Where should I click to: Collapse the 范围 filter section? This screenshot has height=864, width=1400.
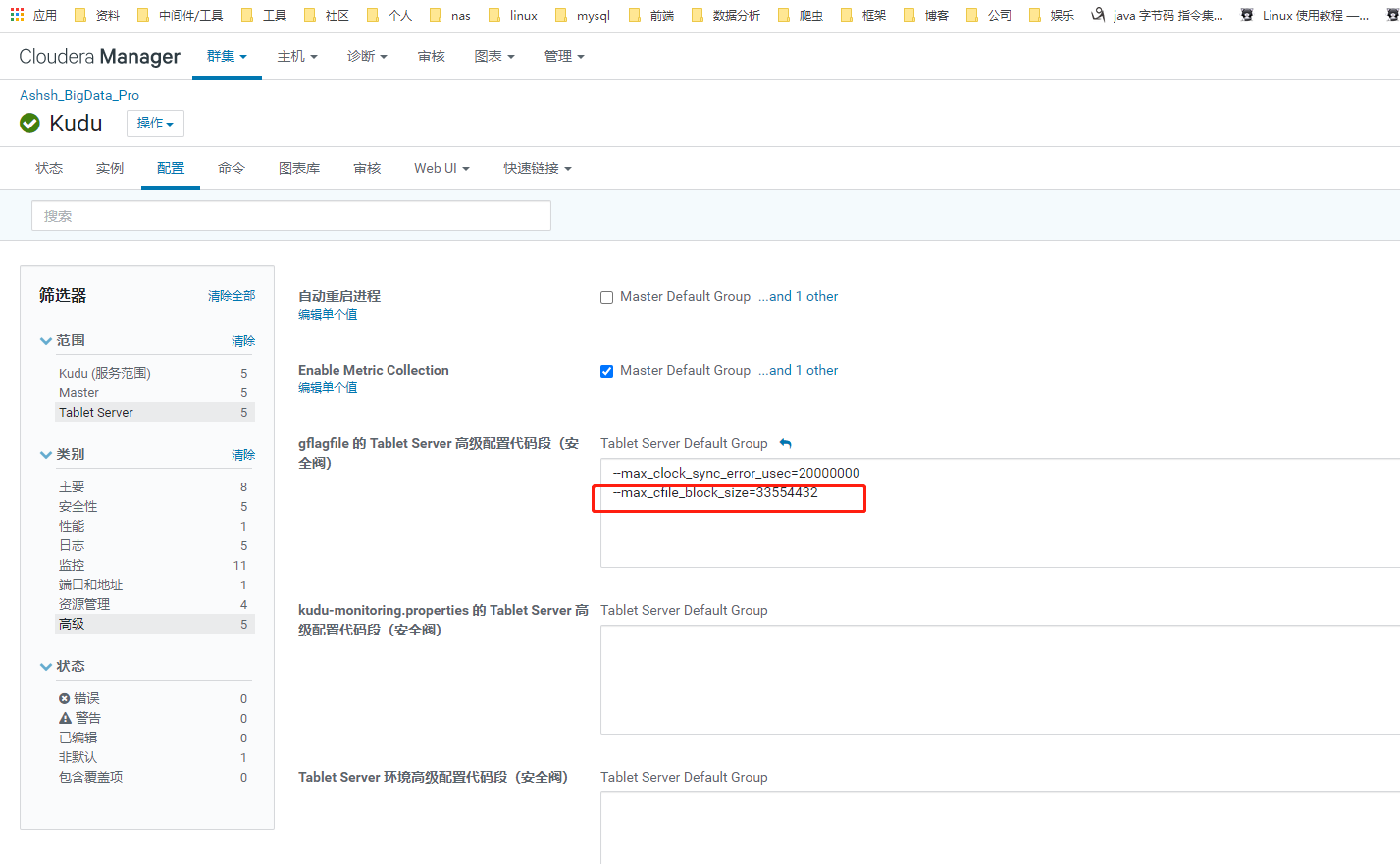pyautogui.click(x=62, y=340)
